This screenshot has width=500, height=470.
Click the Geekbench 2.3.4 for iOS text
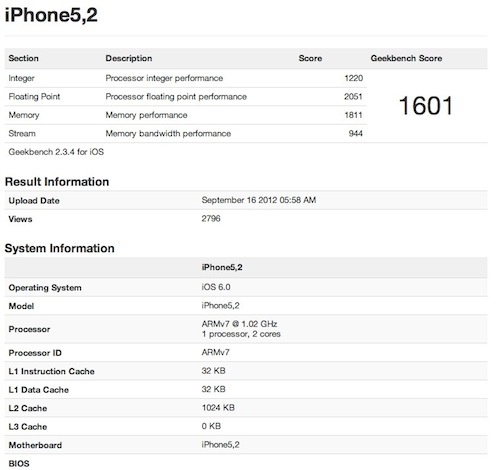pos(56,152)
